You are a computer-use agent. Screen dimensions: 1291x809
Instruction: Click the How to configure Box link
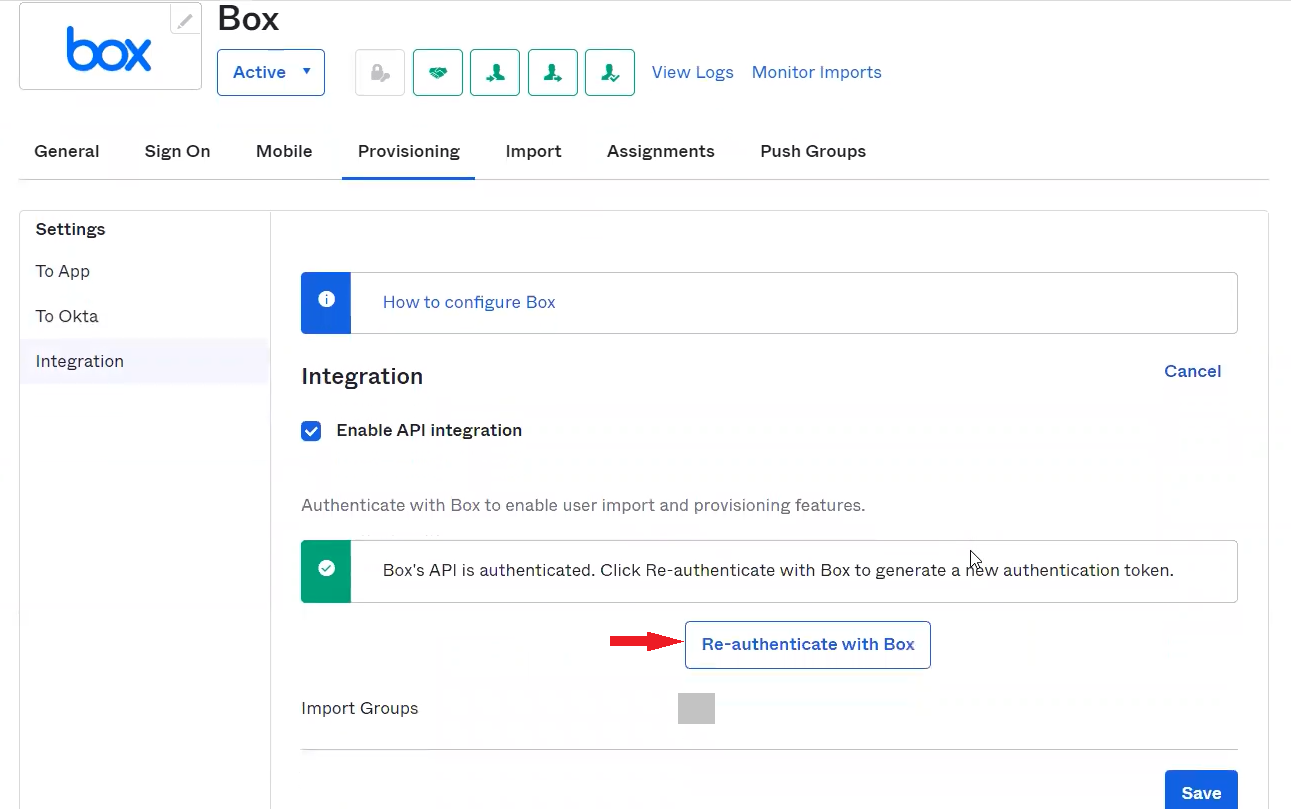click(x=469, y=302)
